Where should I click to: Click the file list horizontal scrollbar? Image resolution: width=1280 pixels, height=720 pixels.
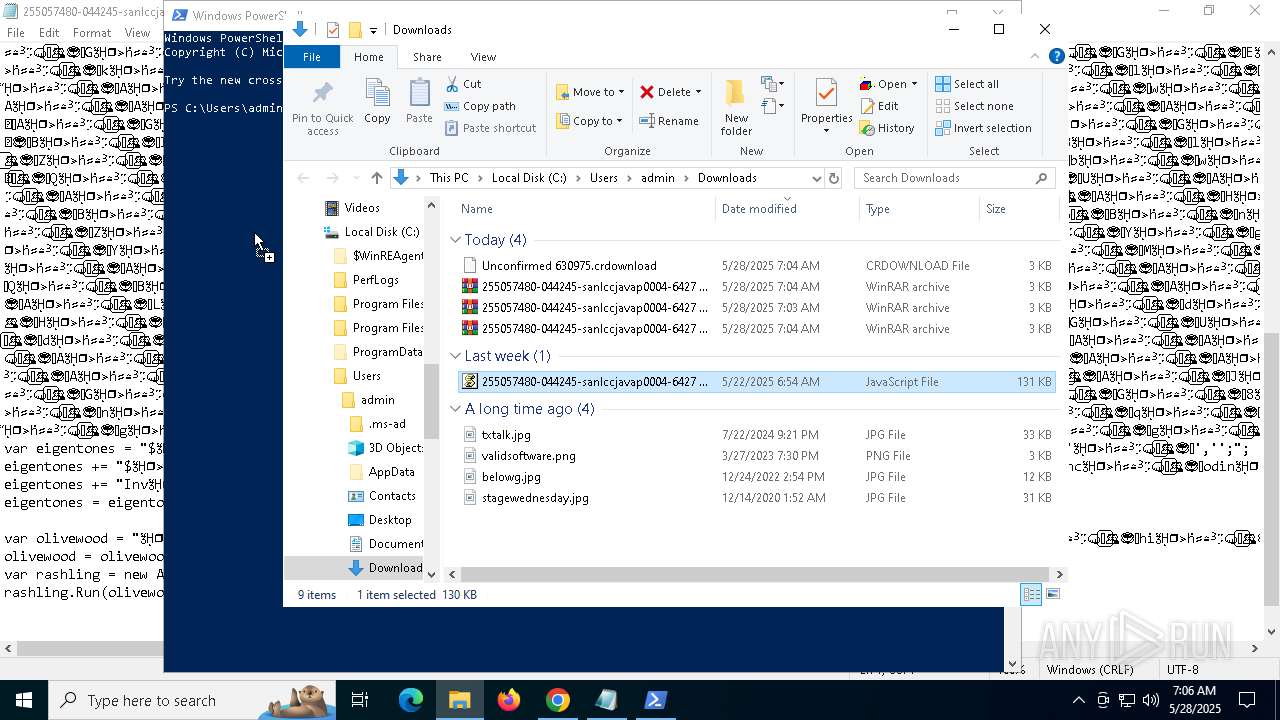754,574
